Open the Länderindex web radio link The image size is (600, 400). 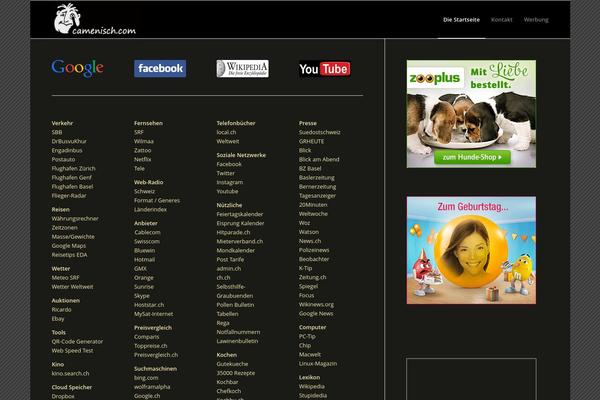click(x=150, y=209)
